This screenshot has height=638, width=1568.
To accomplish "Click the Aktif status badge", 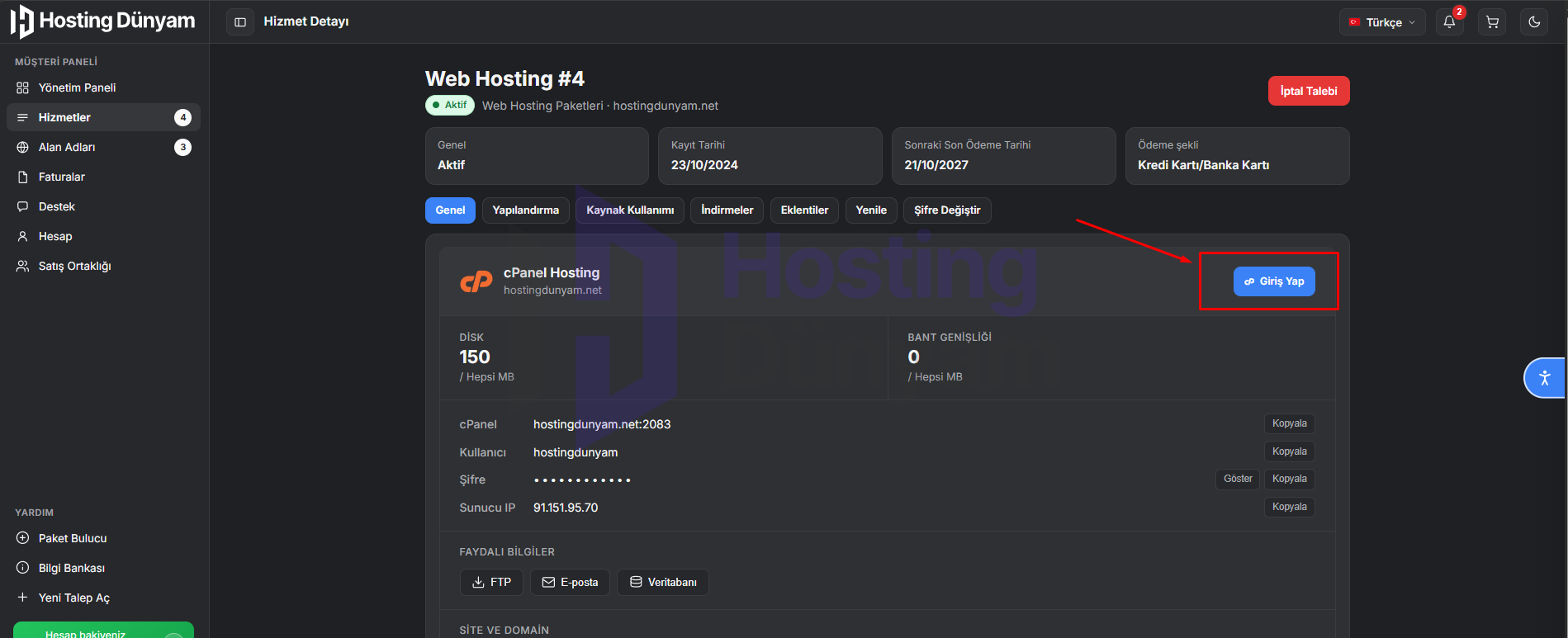I will coord(450,105).
